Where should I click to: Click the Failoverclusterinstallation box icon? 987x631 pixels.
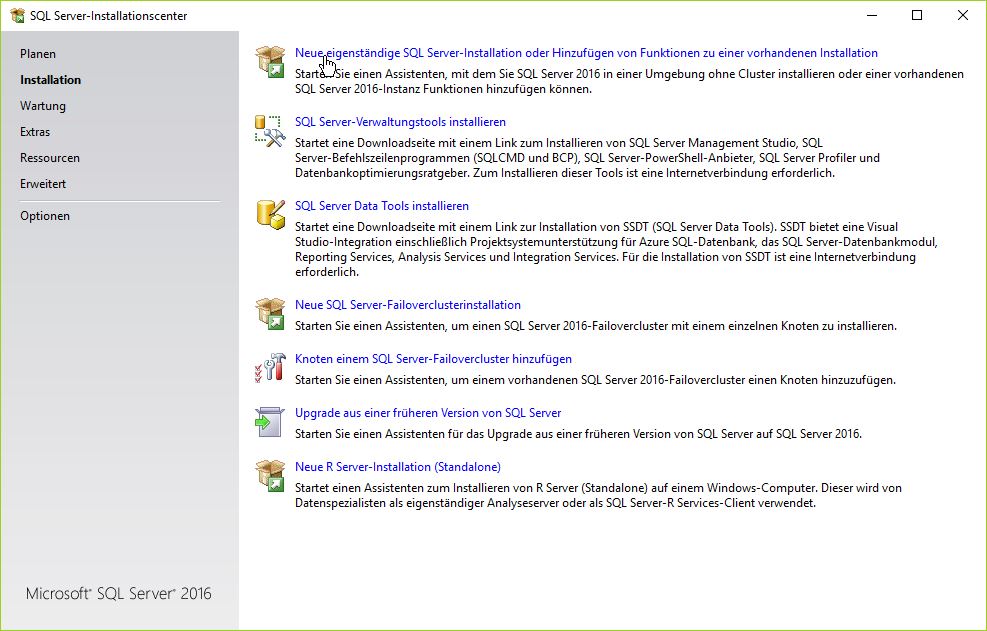click(270, 314)
